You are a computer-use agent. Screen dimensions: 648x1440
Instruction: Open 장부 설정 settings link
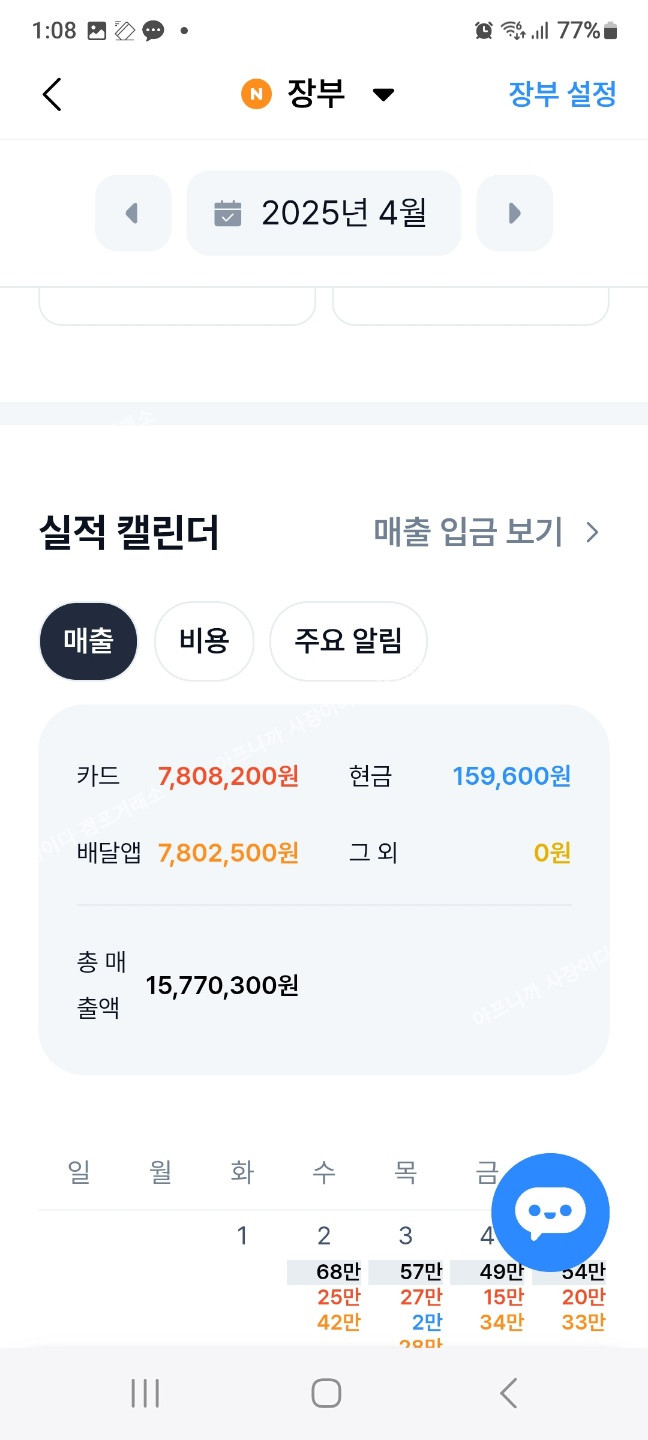coord(562,95)
